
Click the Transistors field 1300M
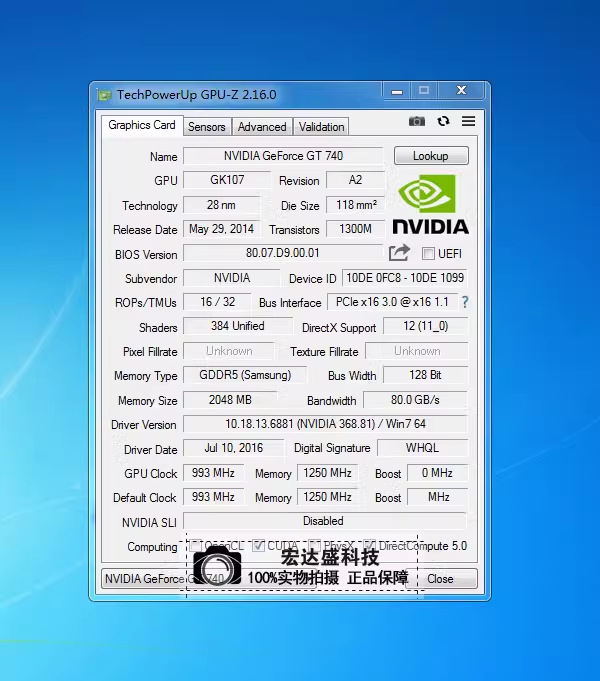click(355, 229)
